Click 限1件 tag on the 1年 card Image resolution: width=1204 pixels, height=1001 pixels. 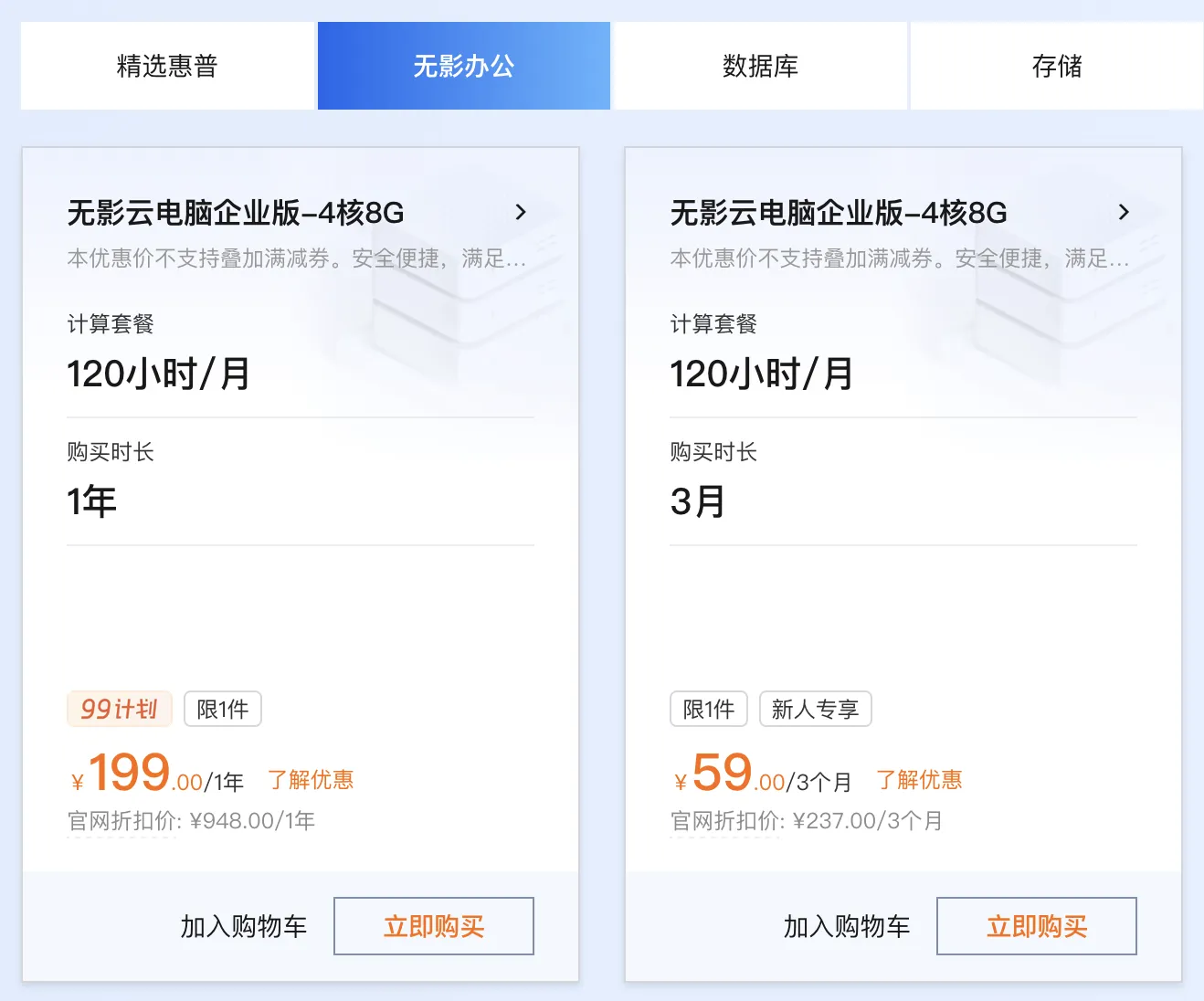coord(223,709)
